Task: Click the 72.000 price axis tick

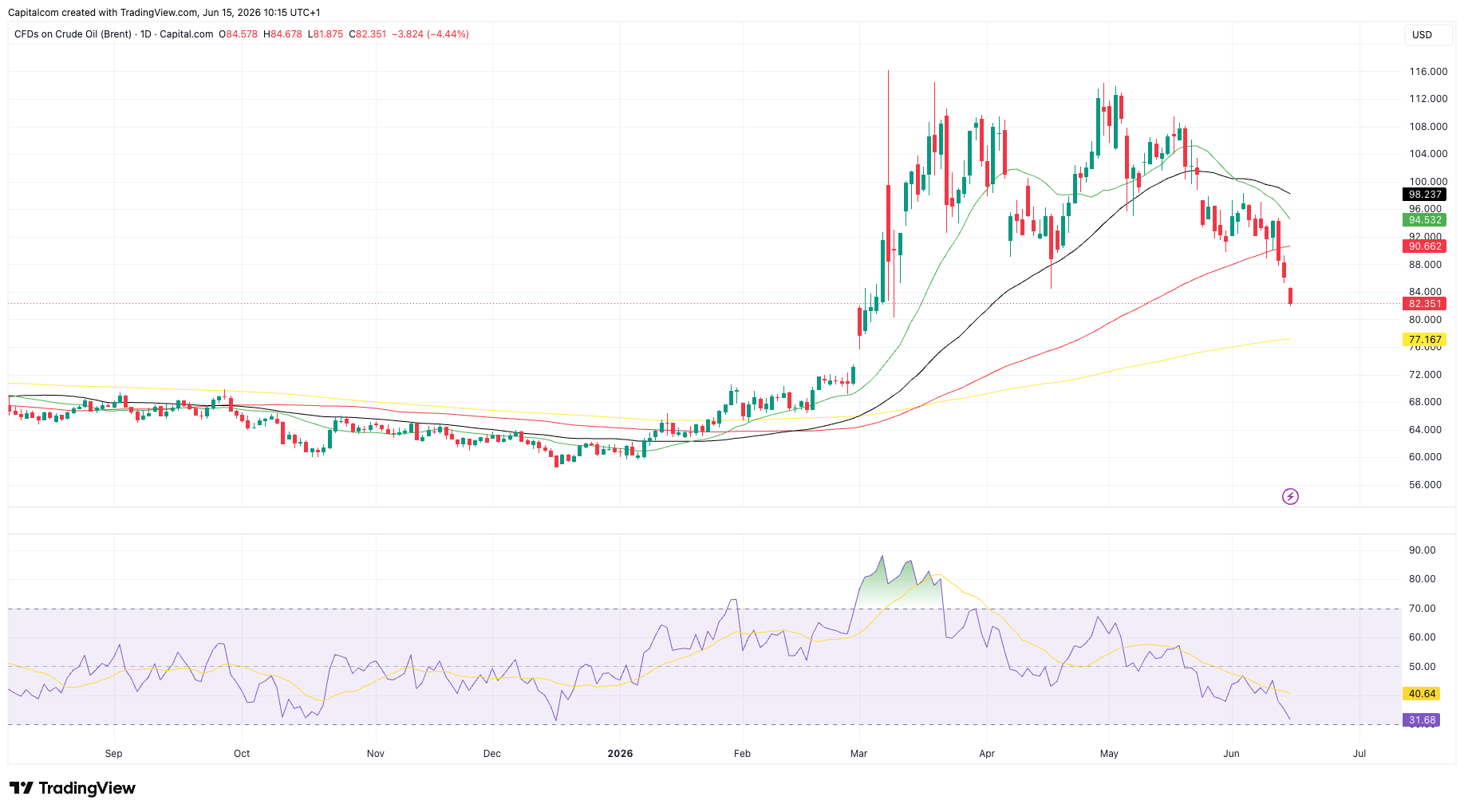Action: [1425, 375]
